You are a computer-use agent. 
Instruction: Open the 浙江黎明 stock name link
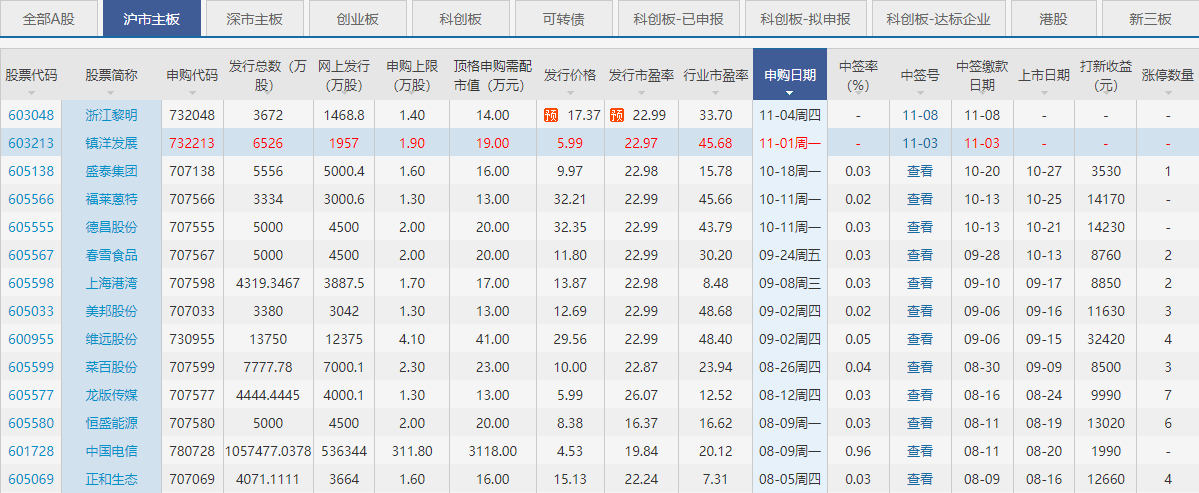click(112, 115)
